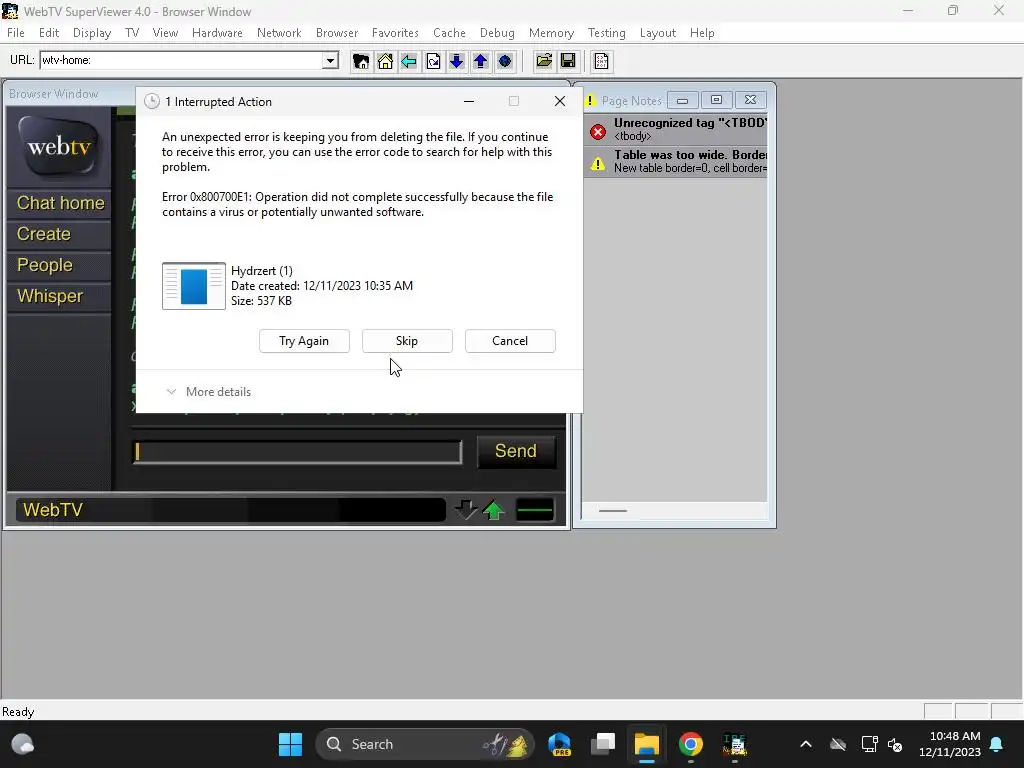Open the TV menu
The width and height of the screenshot is (1024, 768).
132,33
